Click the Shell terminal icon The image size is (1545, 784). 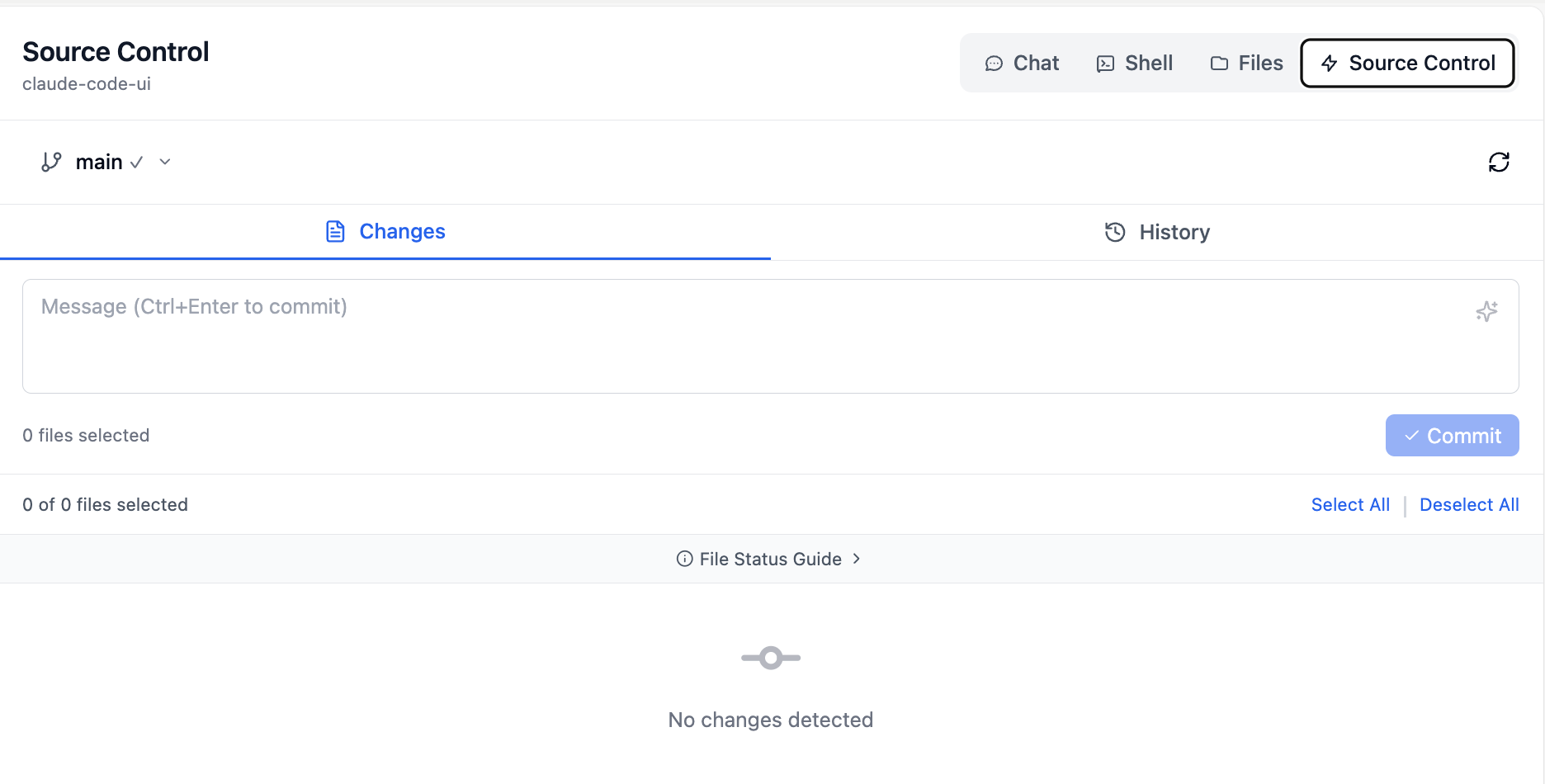coord(1105,64)
